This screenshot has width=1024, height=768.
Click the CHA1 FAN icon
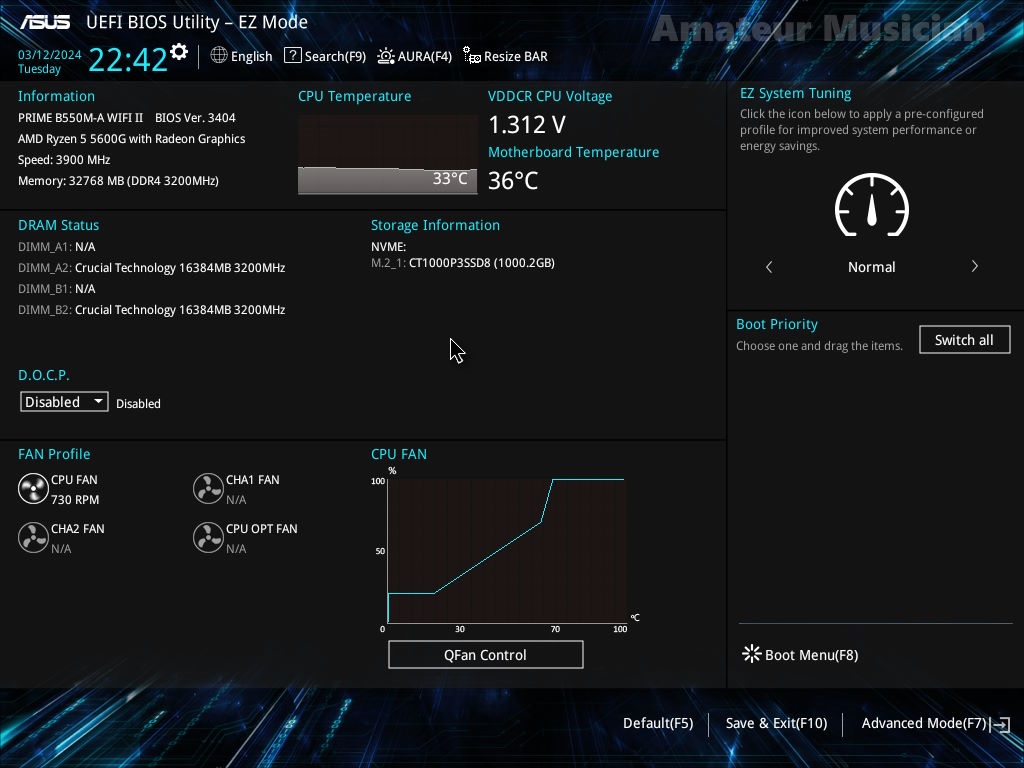tap(208, 489)
